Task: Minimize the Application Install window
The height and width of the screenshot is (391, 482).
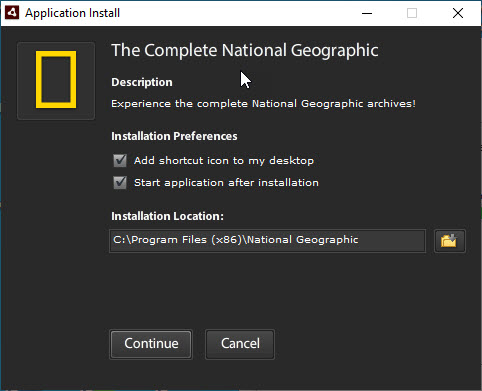Action: 367,13
